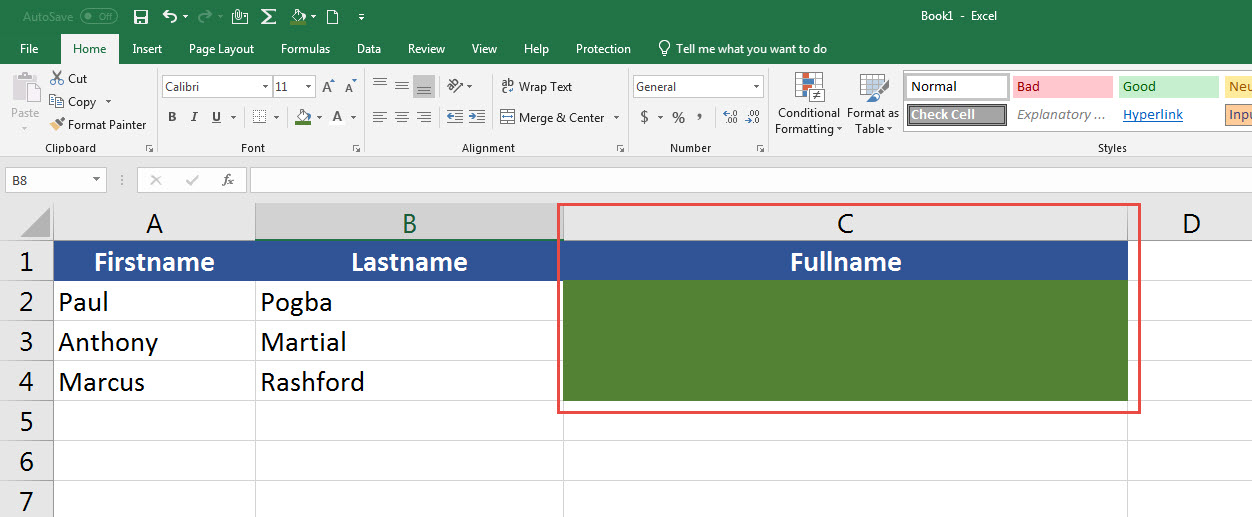Toggle Italic formatting
This screenshot has height=517, width=1252.
point(194,118)
